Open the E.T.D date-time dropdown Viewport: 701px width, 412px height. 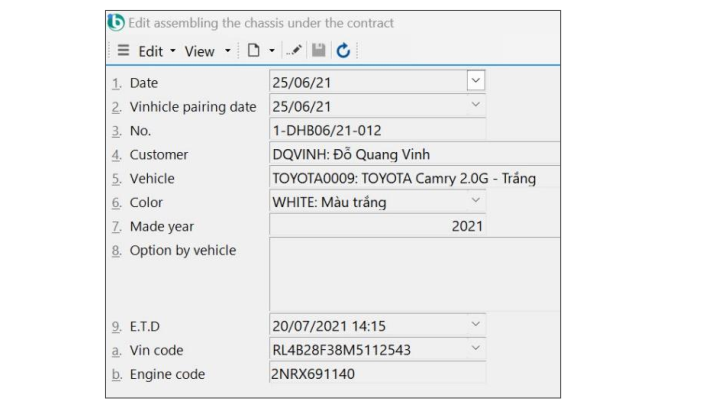pos(476,326)
